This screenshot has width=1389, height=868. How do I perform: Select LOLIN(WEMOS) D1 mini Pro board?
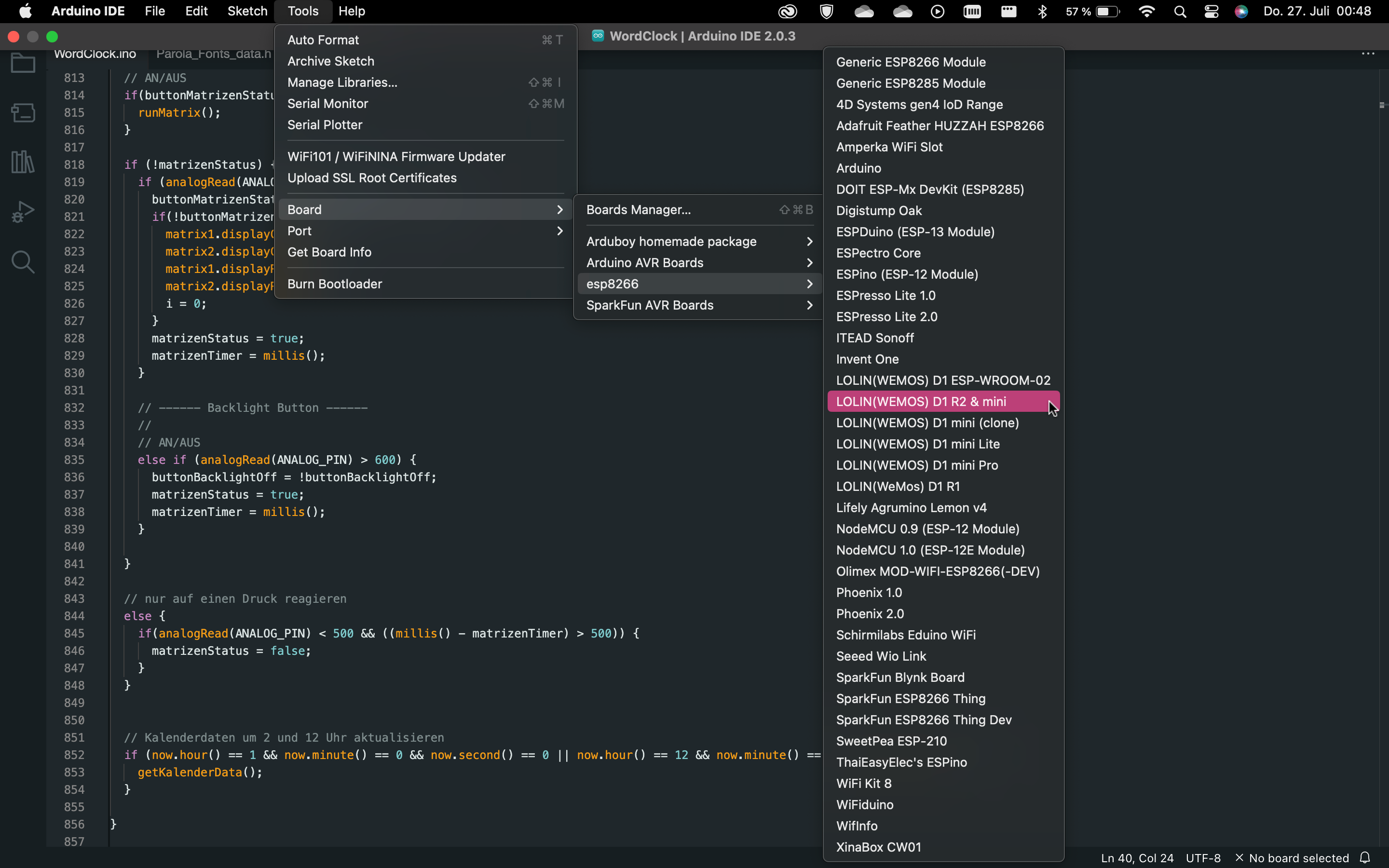click(943, 465)
